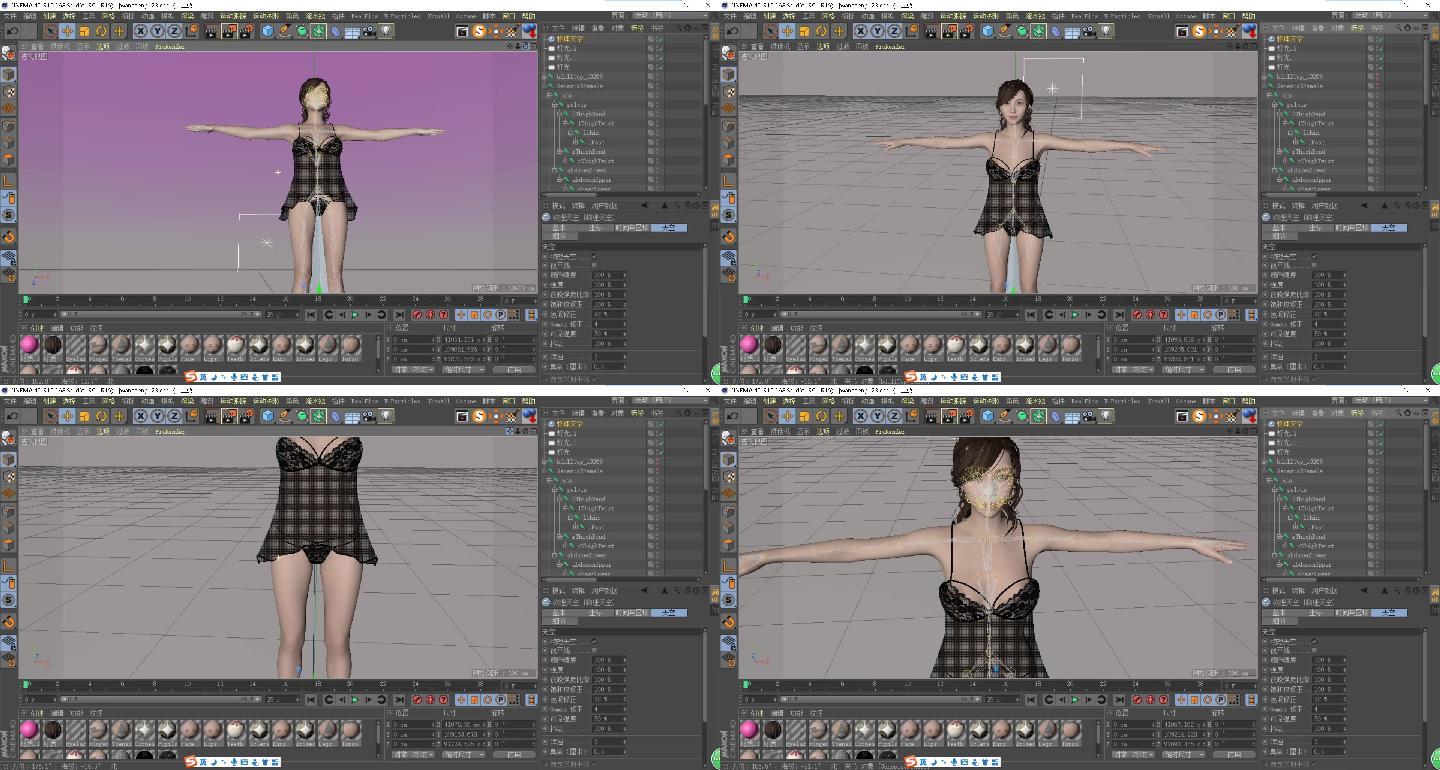This screenshot has width=1440, height=770.
Task: Toggle autokeying button in top-left window timeline
Action: 430,315
